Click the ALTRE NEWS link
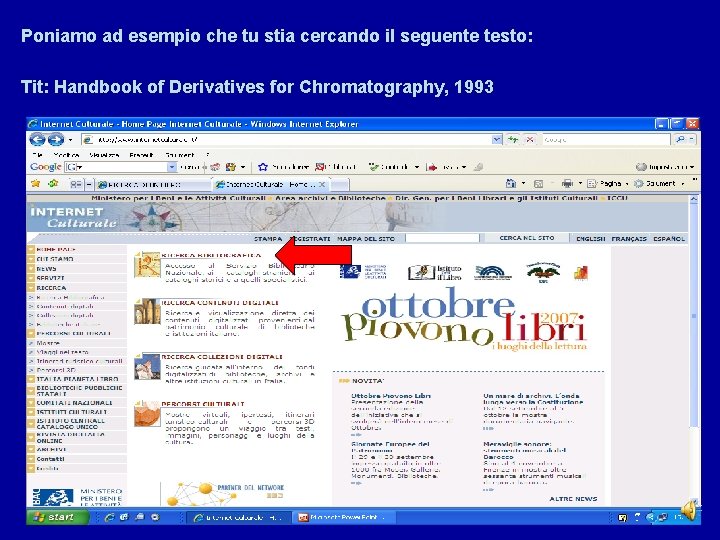Screen dimensions: 720x540 tap(573, 499)
